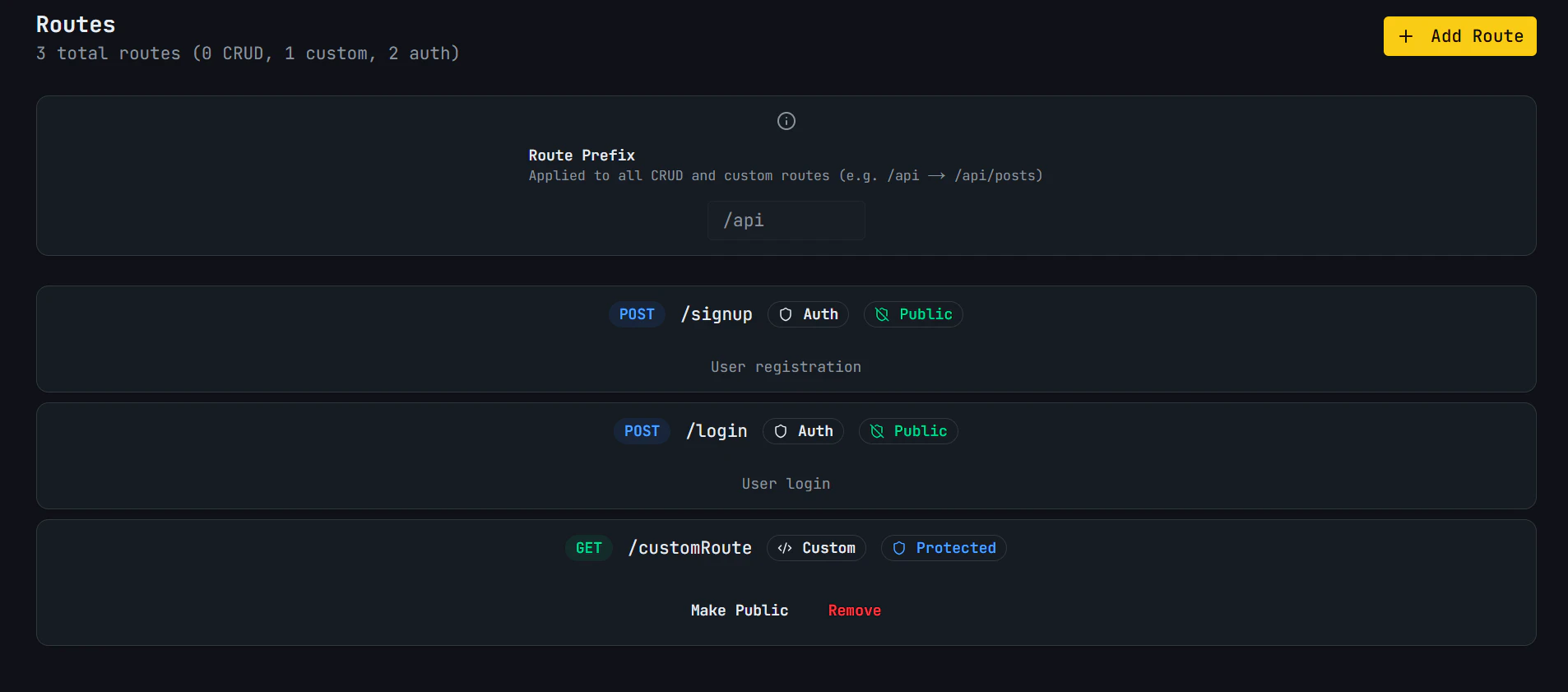This screenshot has width=1568, height=692.
Task: Toggle the Public status on the /signup route
Action: [x=912, y=314]
